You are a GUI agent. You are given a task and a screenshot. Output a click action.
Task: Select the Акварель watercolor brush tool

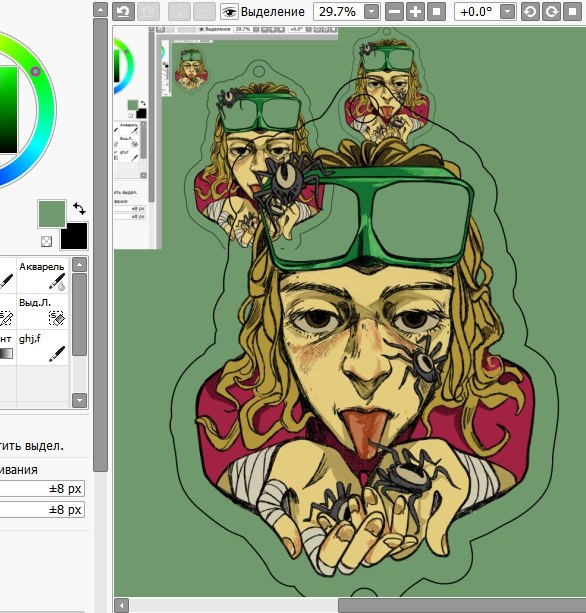tap(43, 276)
